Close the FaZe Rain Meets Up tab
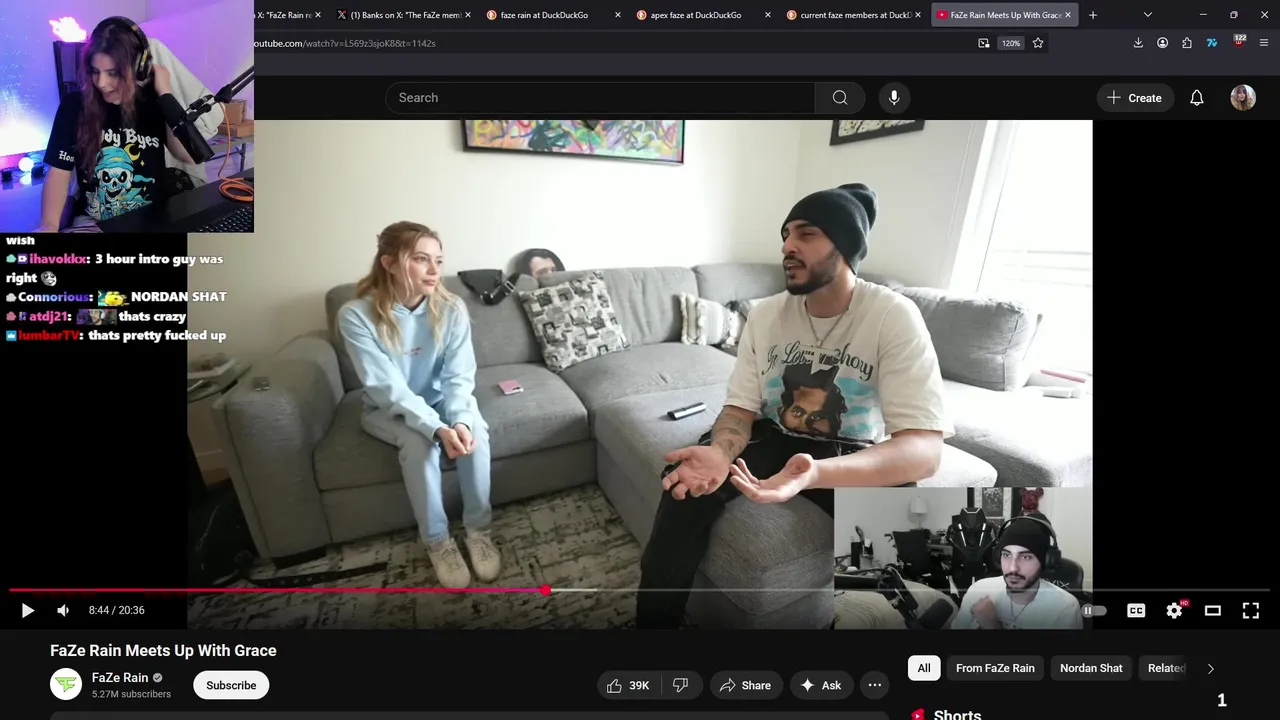Image resolution: width=1280 pixels, height=720 pixels. (1068, 15)
